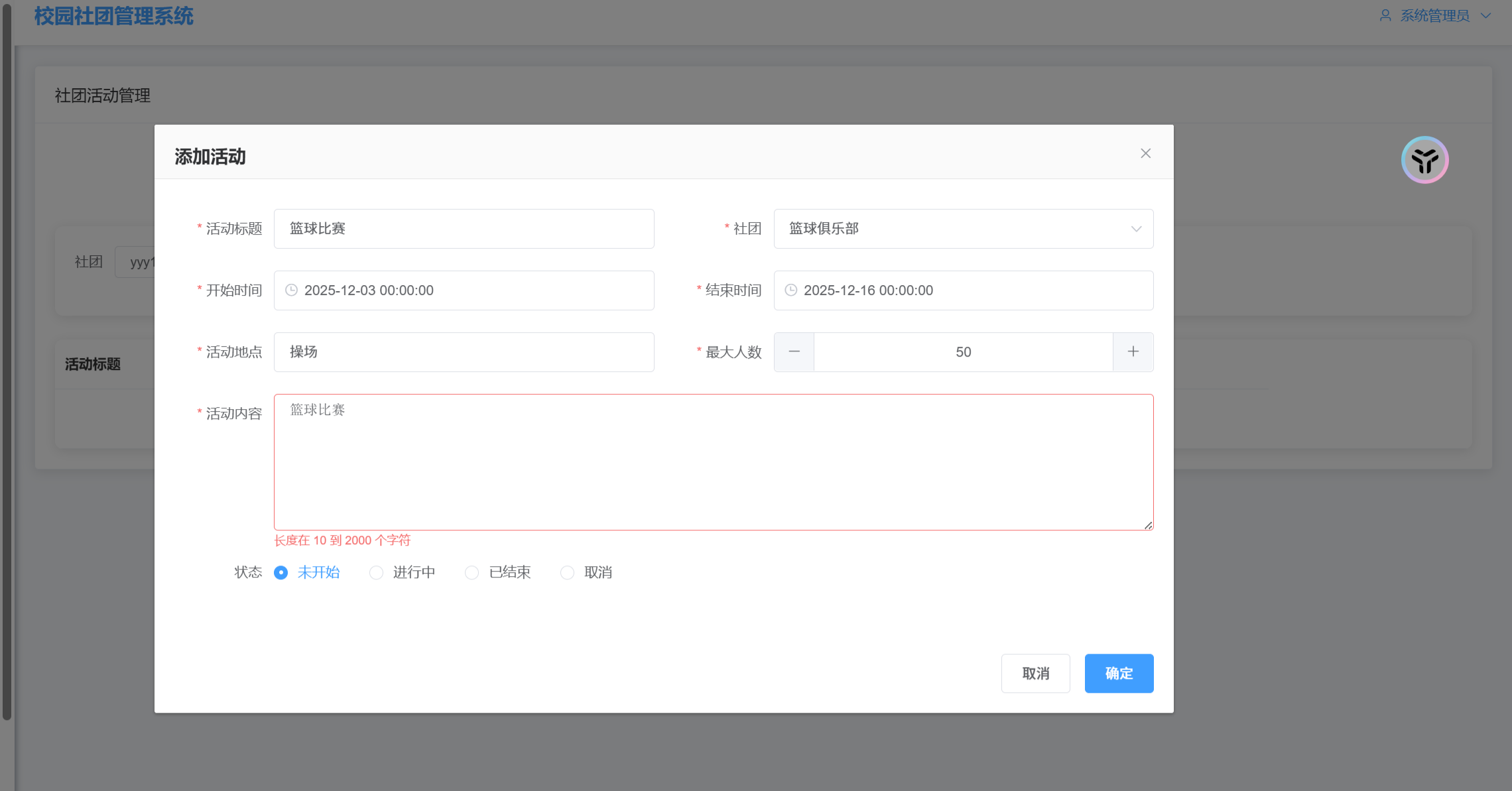Select the 进行中 status radio button
This screenshot has width=1512, height=791.
tap(377, 572)
